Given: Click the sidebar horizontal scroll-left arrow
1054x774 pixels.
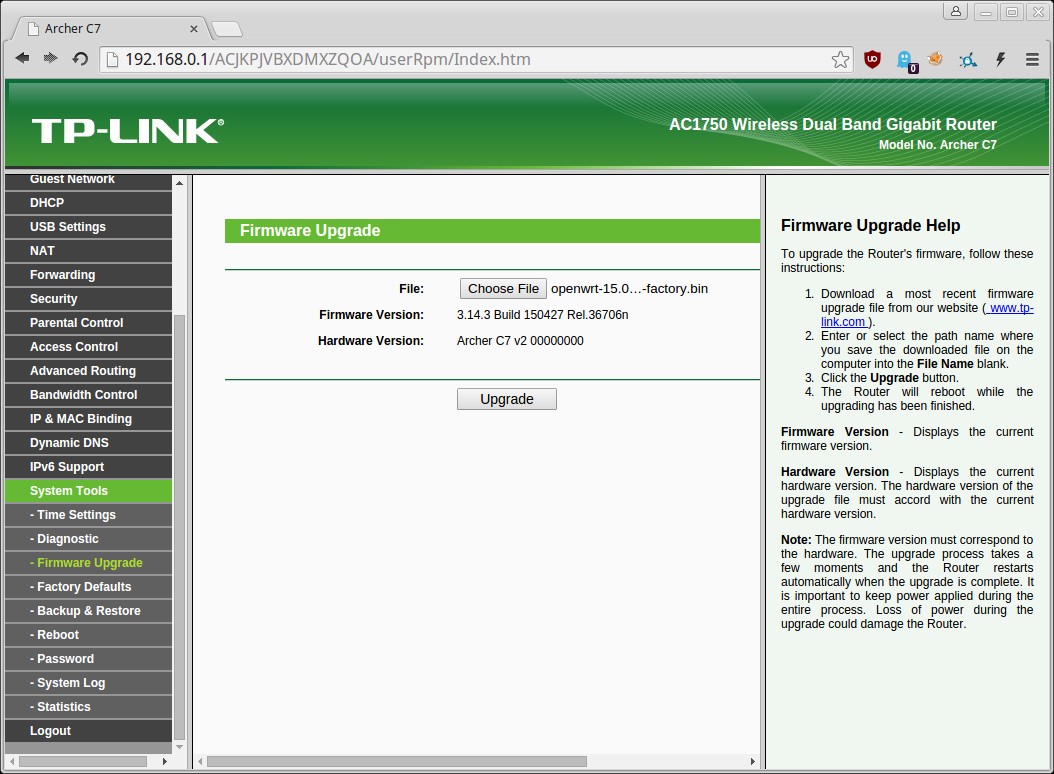Looking at the screenshot, I should click(11, 761).
